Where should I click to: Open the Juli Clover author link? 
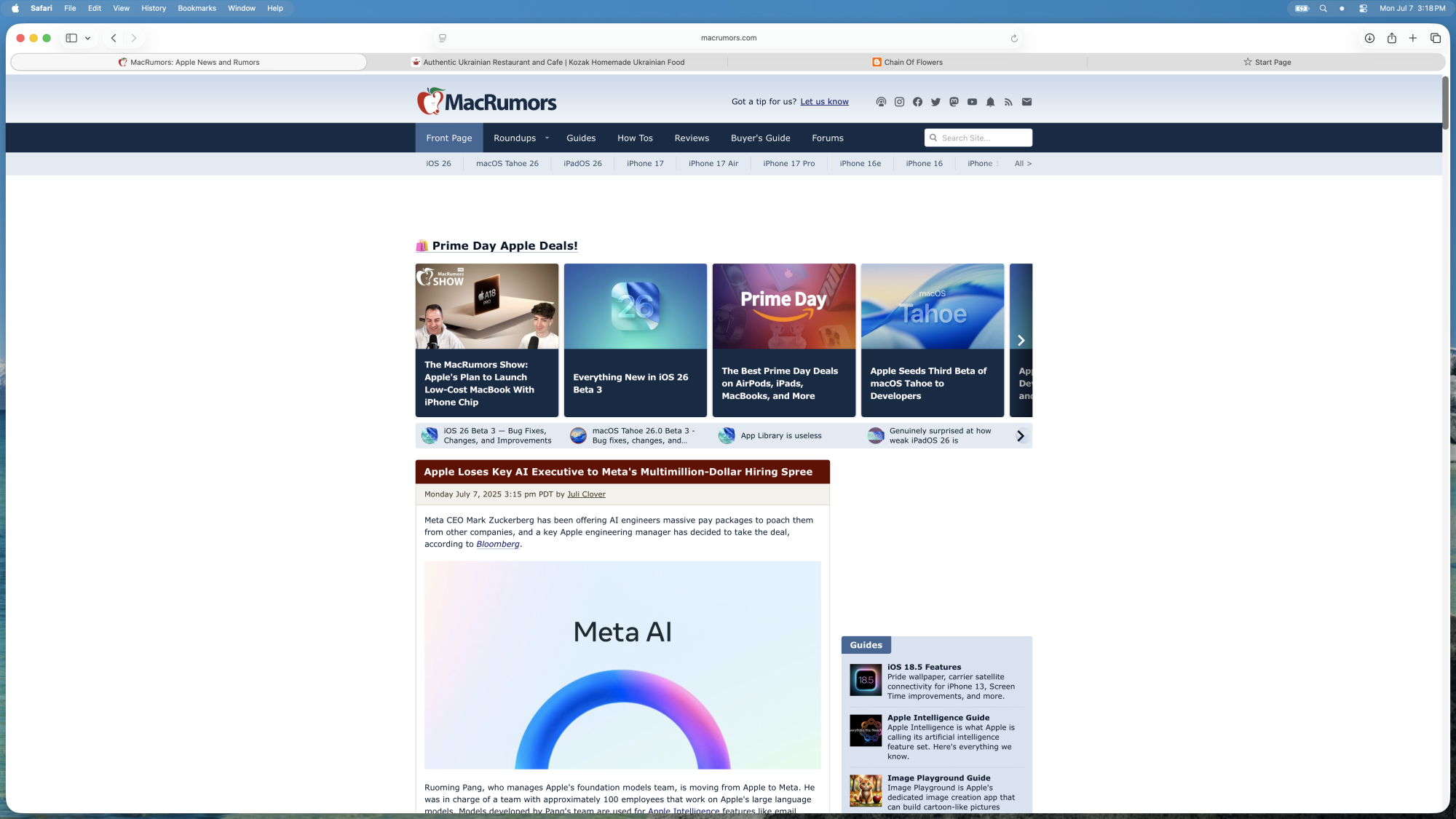(x=586, y=494)
